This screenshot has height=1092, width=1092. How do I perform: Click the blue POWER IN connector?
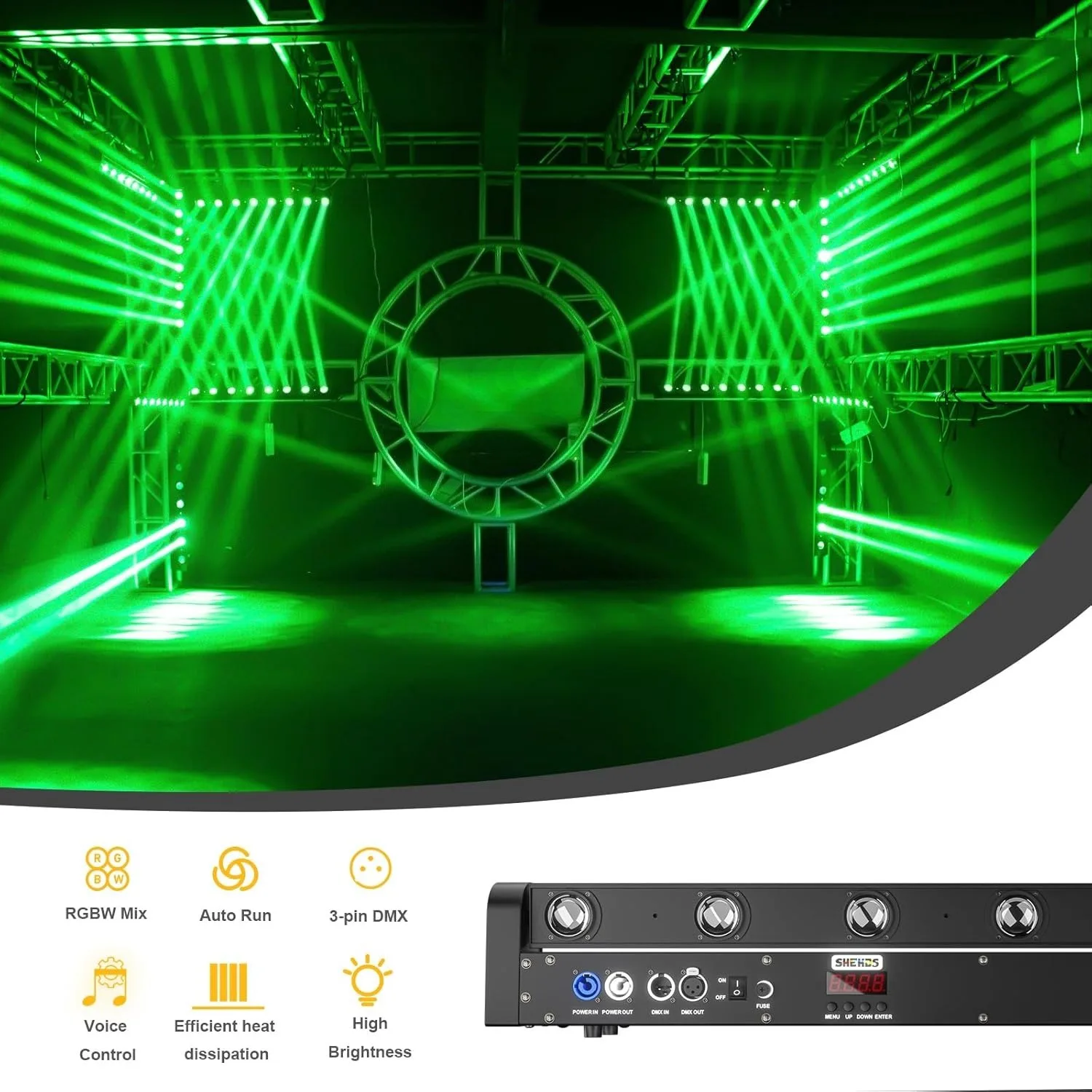tap(586, 986)
